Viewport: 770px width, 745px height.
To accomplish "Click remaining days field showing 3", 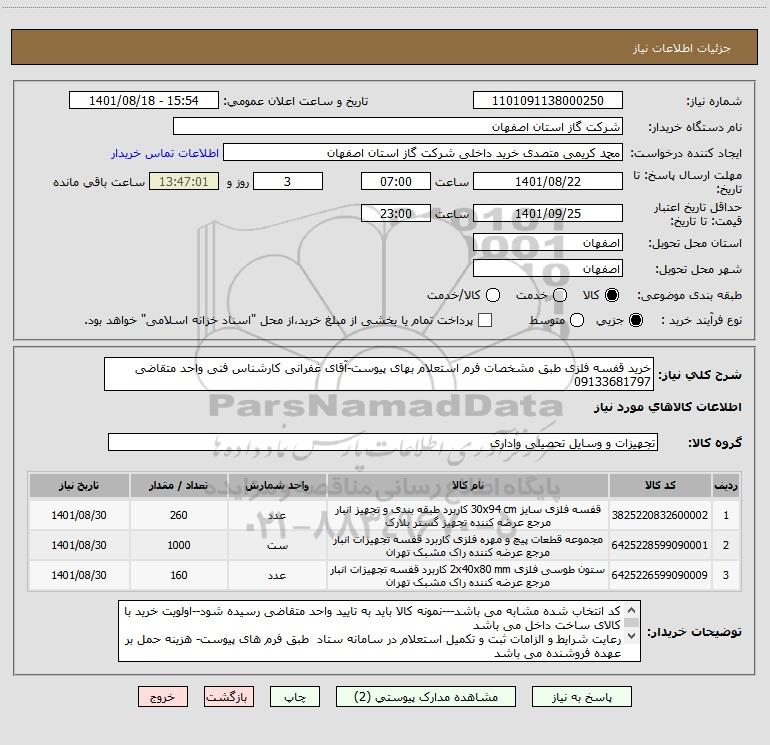I will (x=288, y=181).
